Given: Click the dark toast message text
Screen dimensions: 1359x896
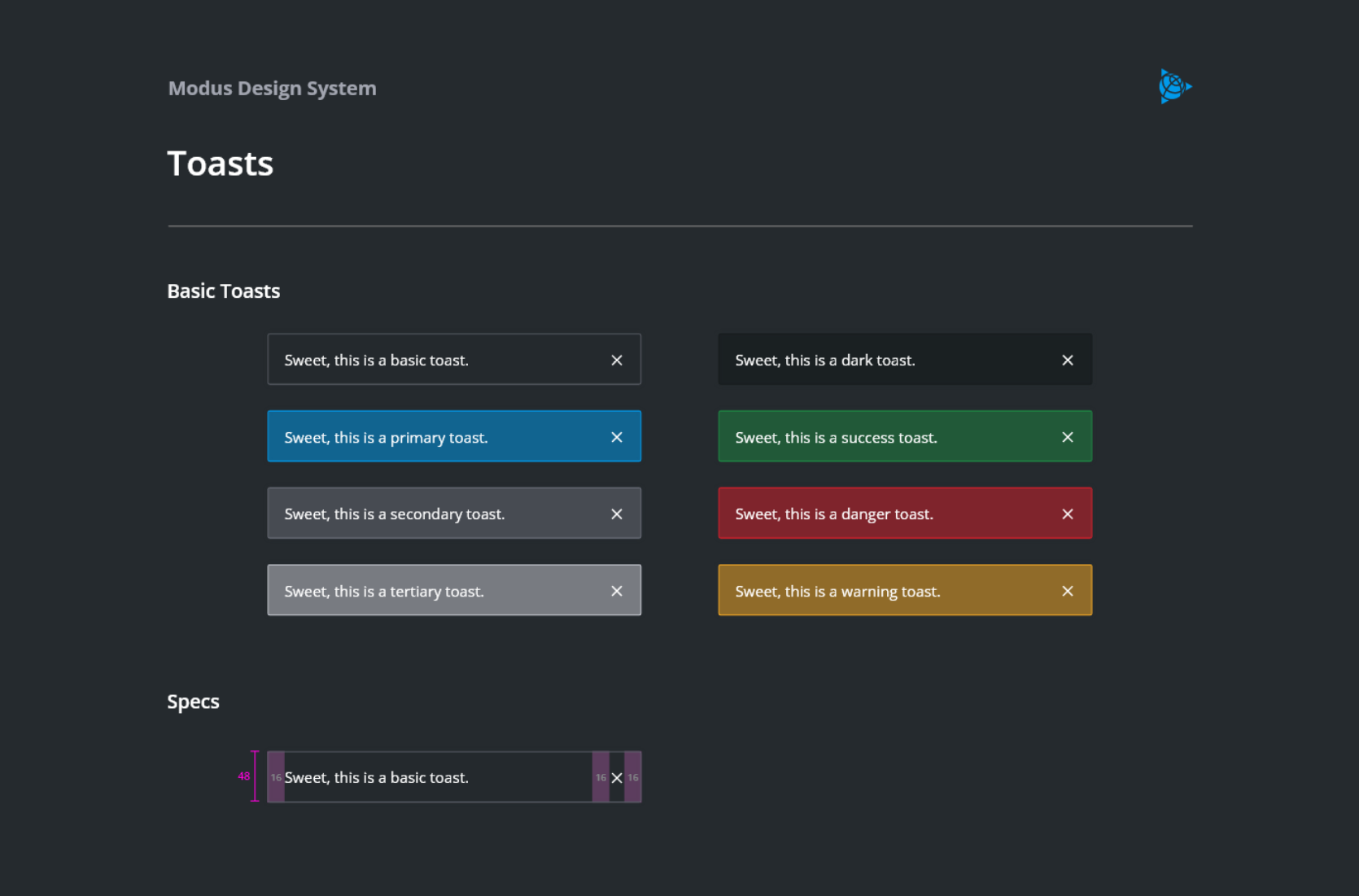Looking at the screenshot, I should tap(824, 360).
